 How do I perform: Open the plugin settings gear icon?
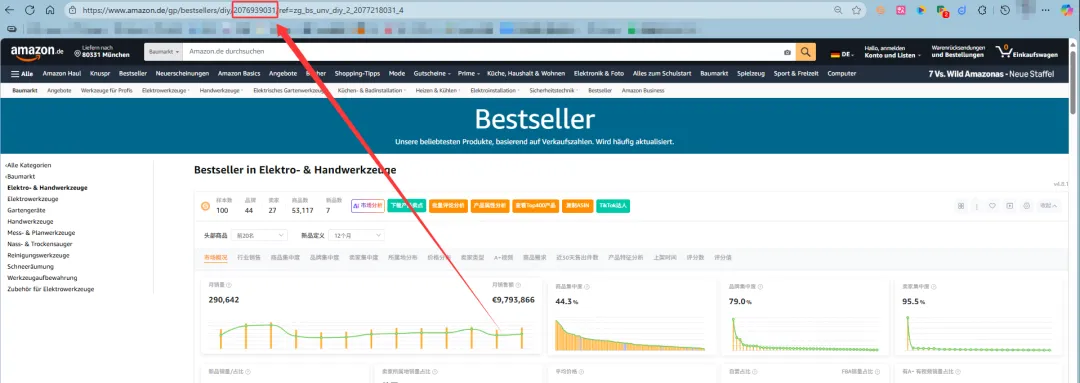pos(1026,206)
